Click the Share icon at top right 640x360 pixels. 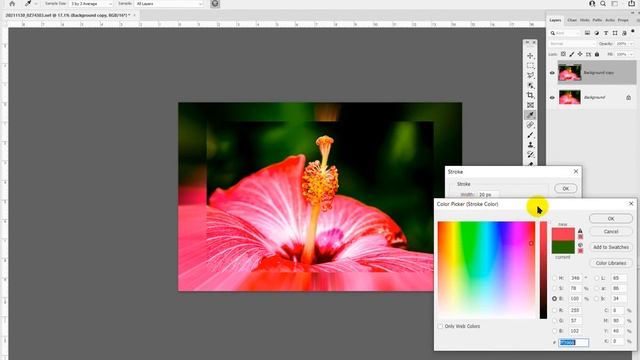632,4
